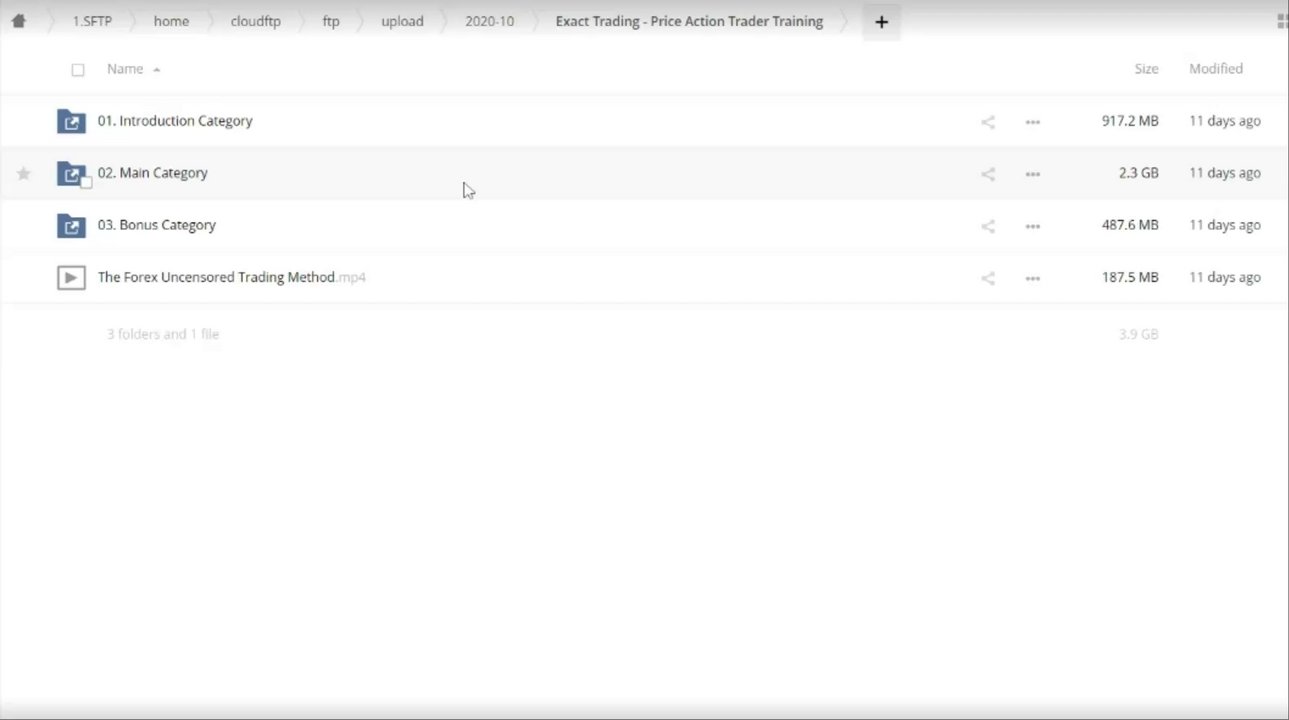The width and height of the screenshot is (1289, 720).
Task: Open the 1.SFTP breadcrumb
Action: pyautogui.click(x=92, y=21)
